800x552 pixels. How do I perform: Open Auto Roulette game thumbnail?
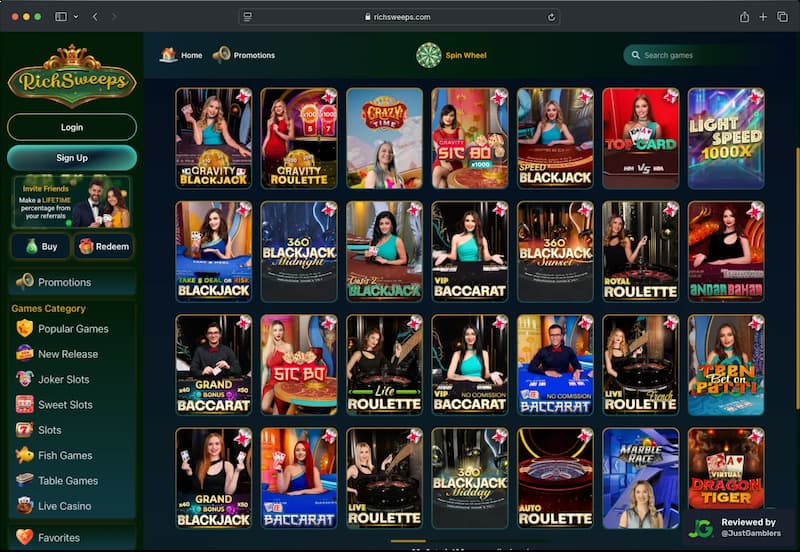click(555, 478)
